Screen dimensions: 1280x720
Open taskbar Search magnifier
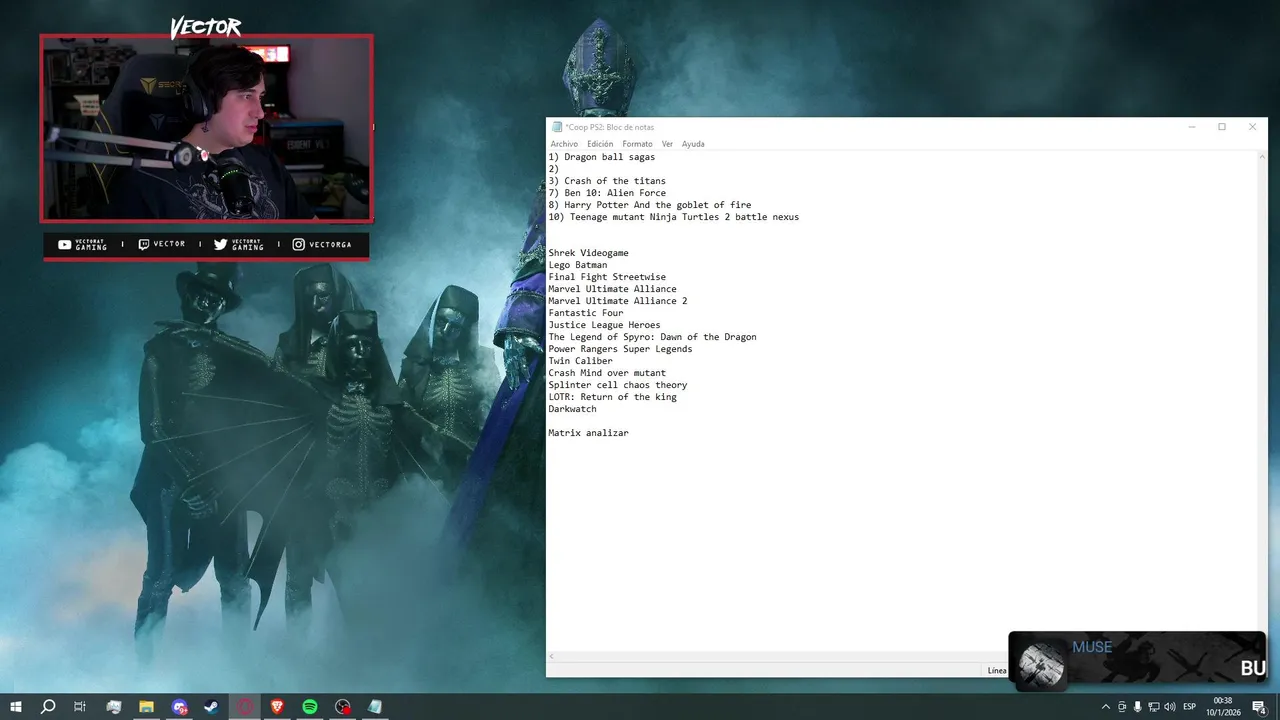click(48, 707)
